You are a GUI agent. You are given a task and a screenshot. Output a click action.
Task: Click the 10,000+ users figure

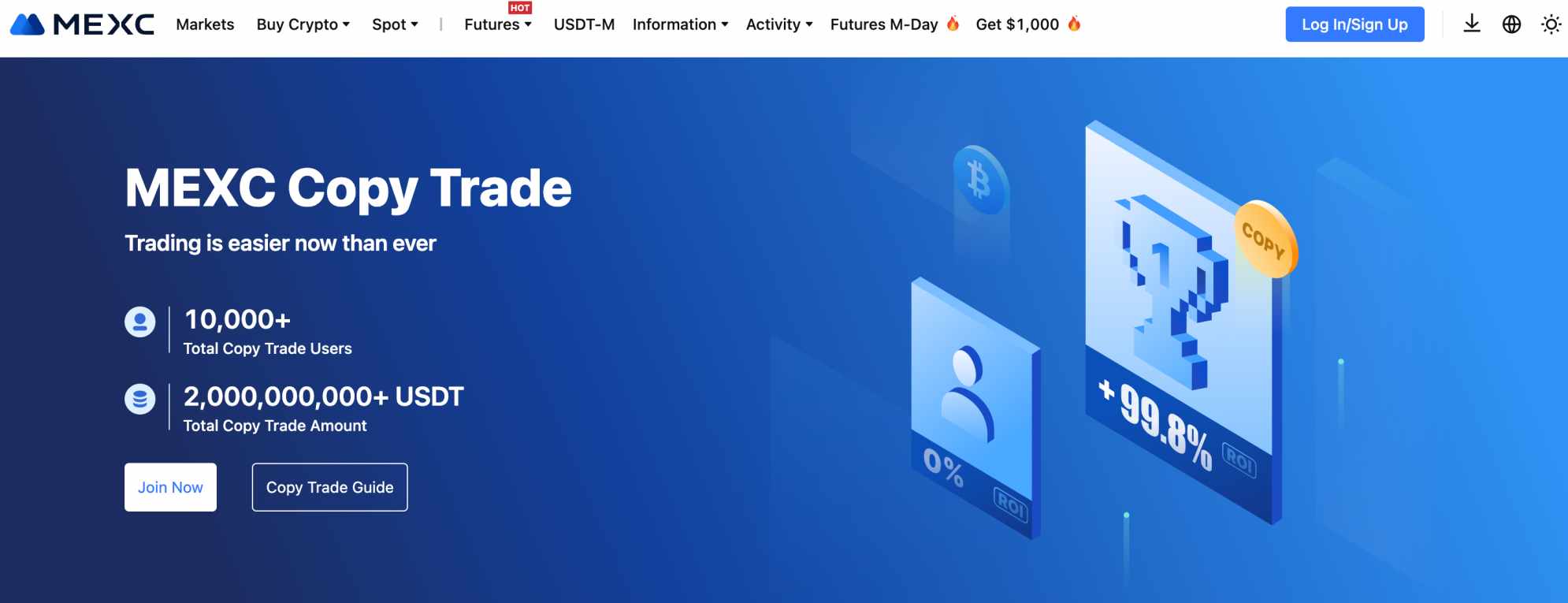coord(237,319)
